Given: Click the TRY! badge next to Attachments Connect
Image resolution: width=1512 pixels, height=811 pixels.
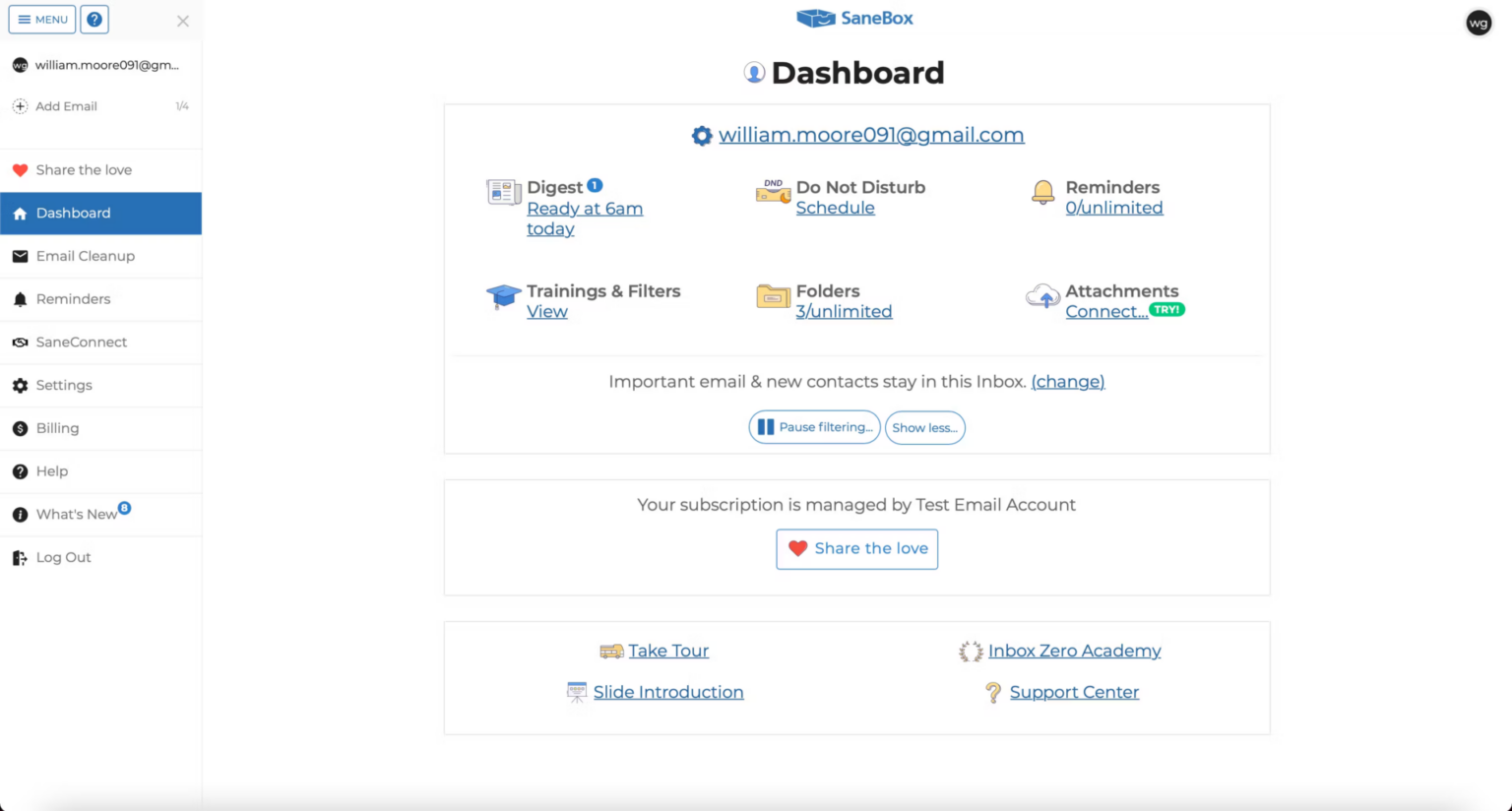Looking at the screenshot, I should pos(1166,308).
